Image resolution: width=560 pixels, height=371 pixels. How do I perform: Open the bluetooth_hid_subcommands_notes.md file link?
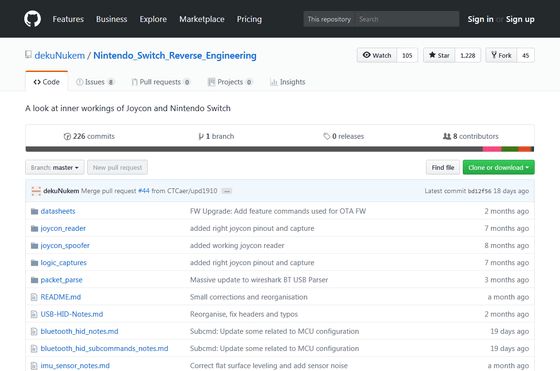tap(104, 349)
